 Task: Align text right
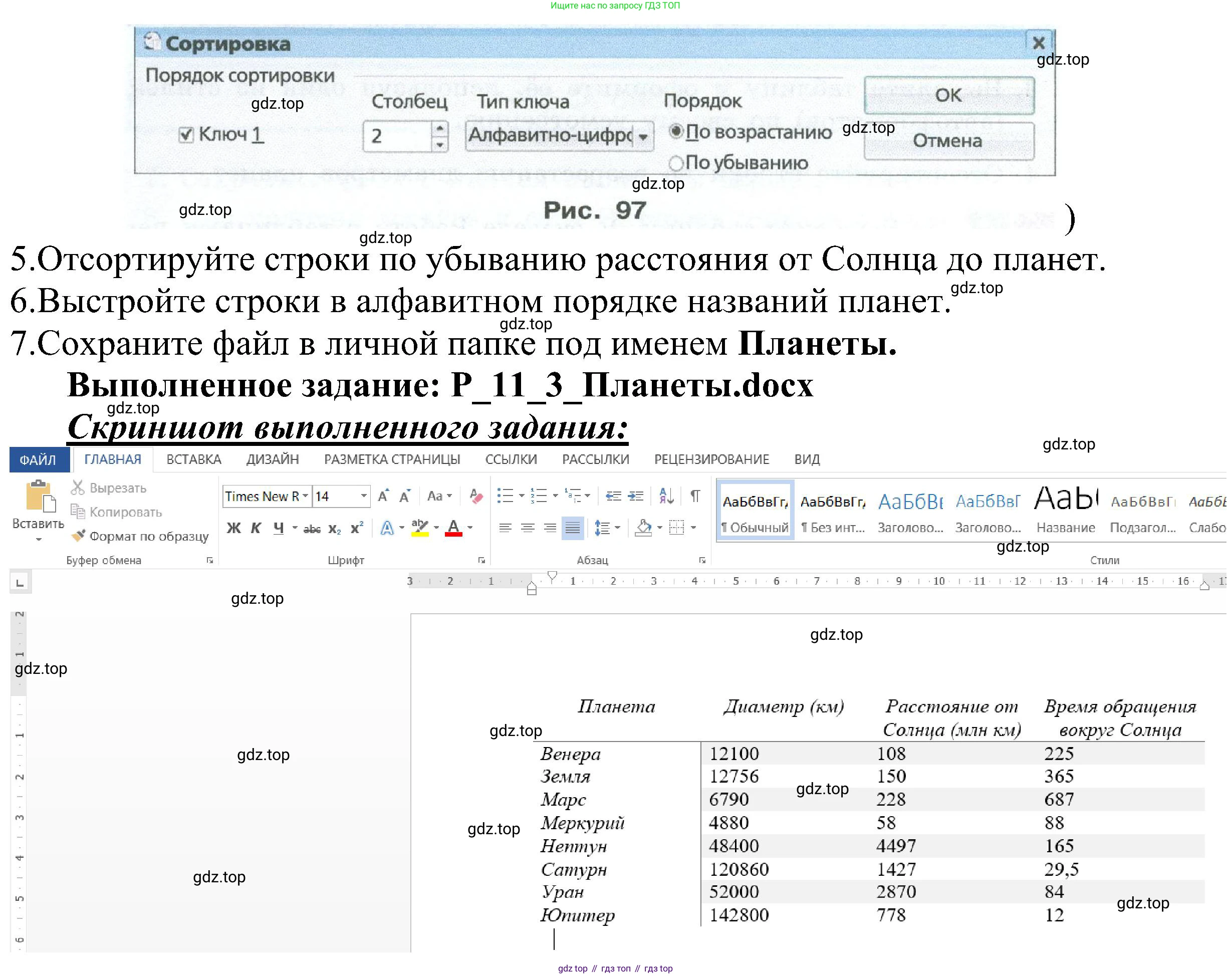pos(550,529)
